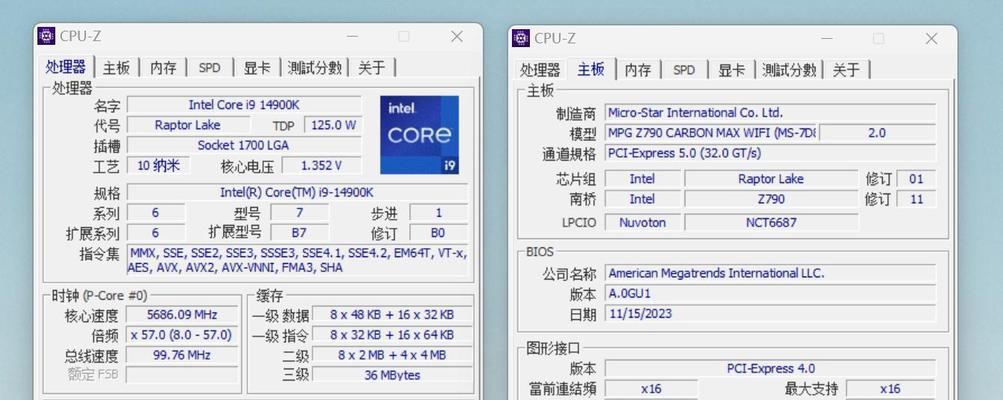
Task: Click chipset name Raptor Lake in motherboard tab
Action: tap(771, 179)
